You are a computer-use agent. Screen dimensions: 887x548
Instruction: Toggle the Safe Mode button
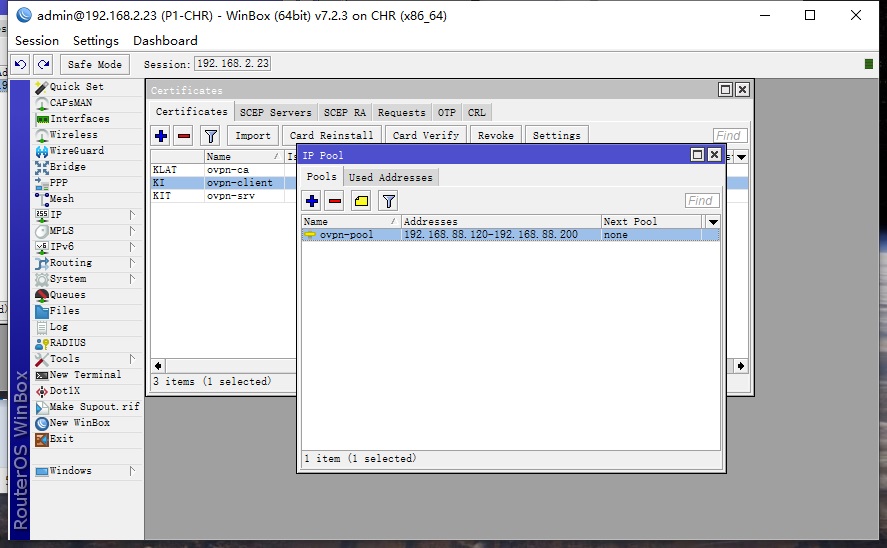pyautogui.click(x=95, y=64)
